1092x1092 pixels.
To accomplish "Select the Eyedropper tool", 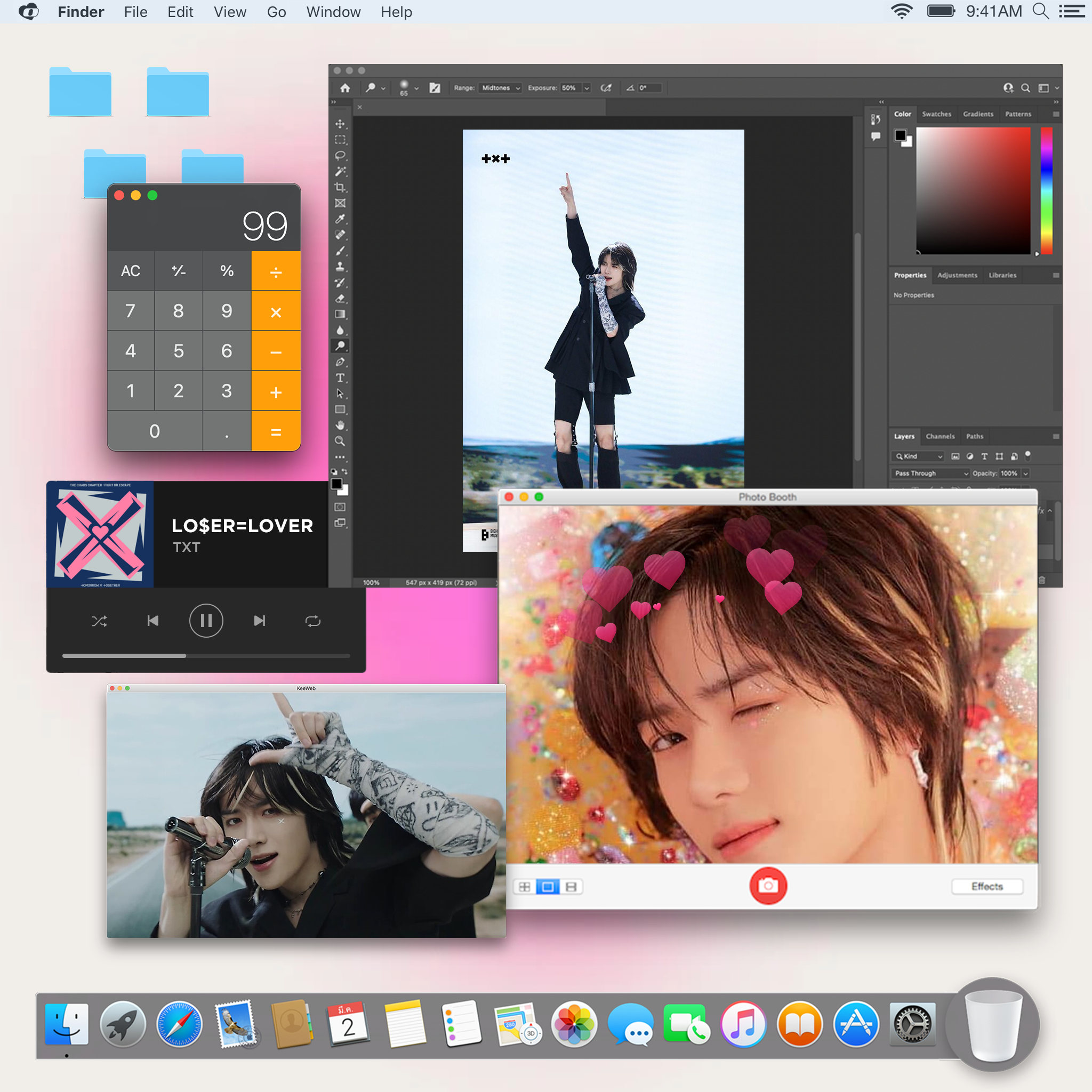I will [x=340, y=219].
